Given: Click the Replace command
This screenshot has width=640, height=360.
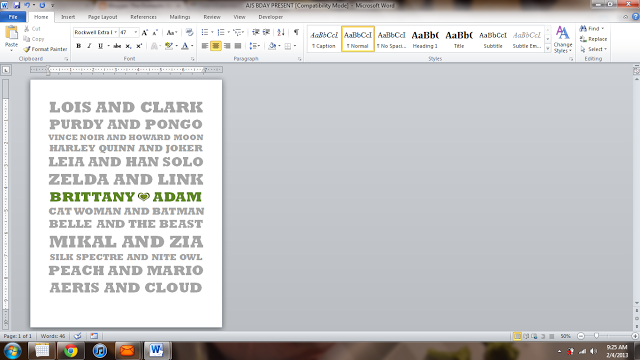Looking at the screenshot, I should [x=593, y=39].
